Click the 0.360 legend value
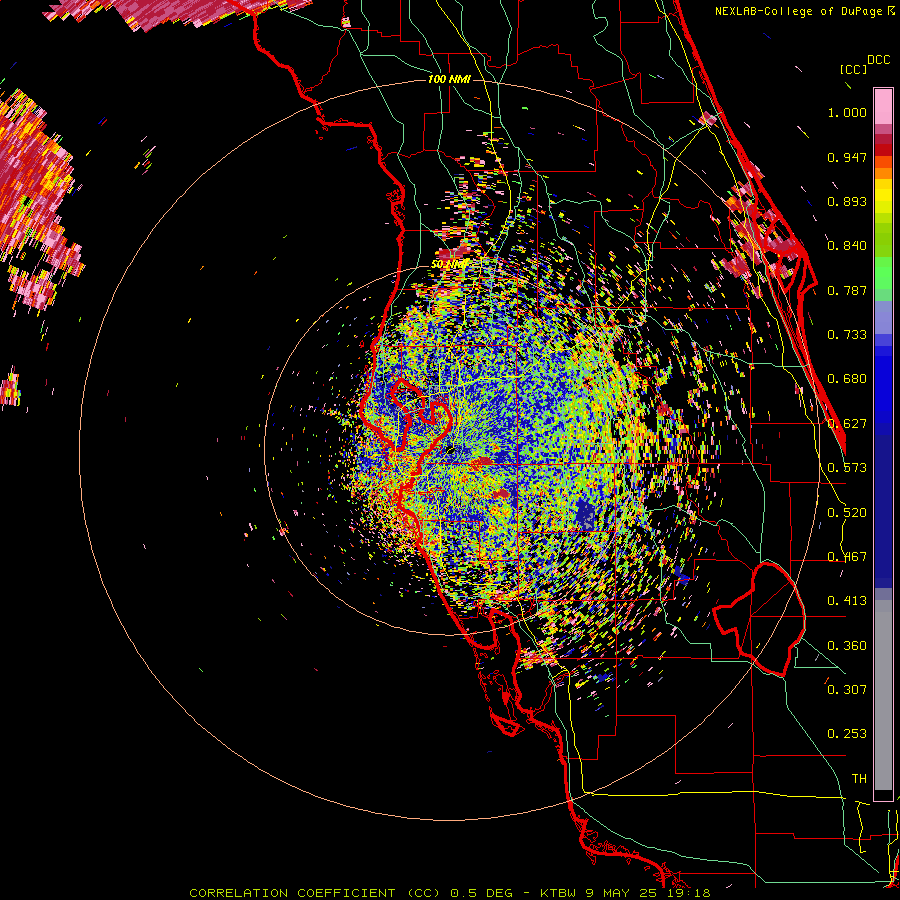The image size is (900, 900). pyautogui.click(x=847, y=646)
